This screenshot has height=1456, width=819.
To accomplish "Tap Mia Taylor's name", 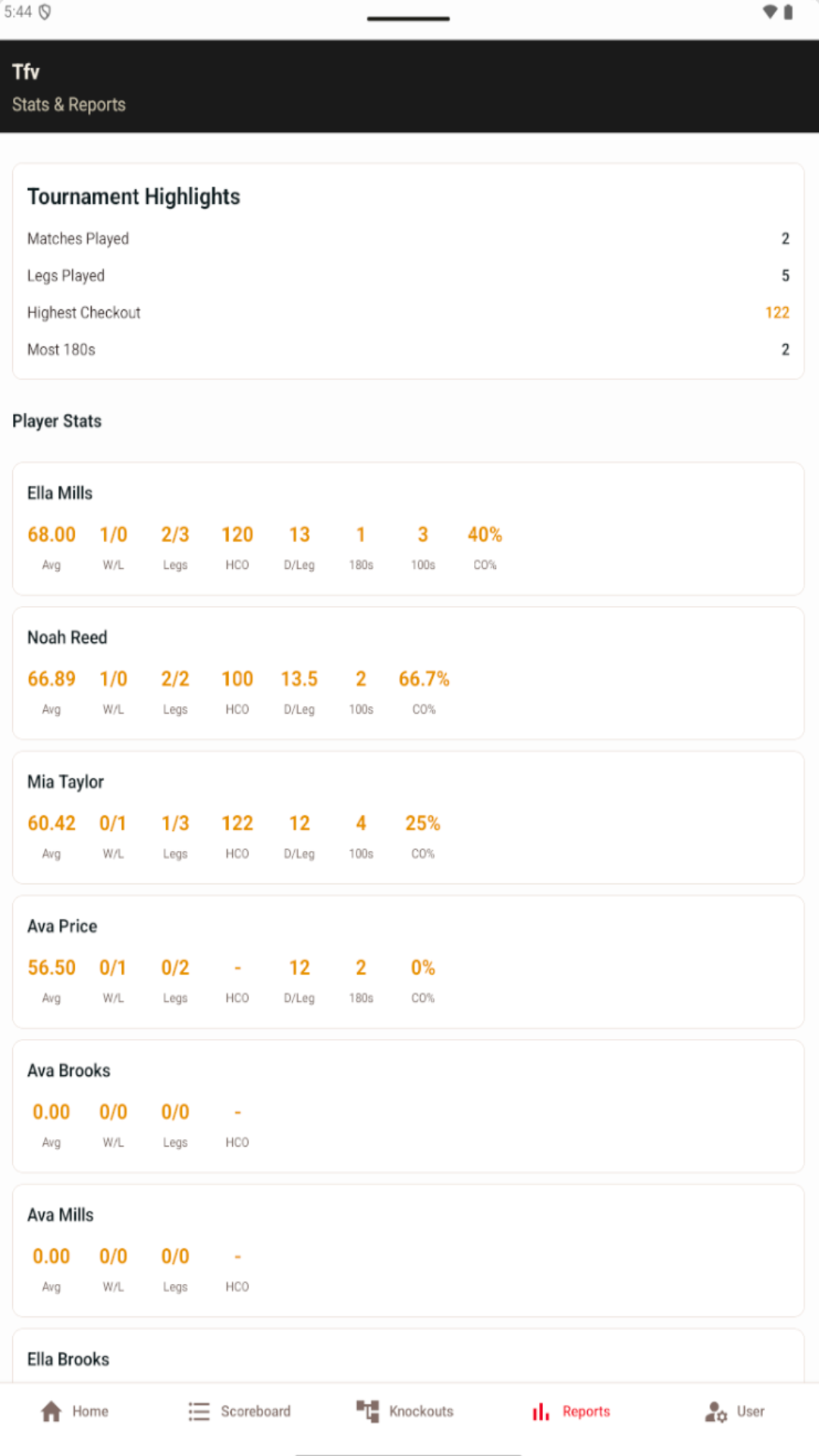I will (65, 782).
